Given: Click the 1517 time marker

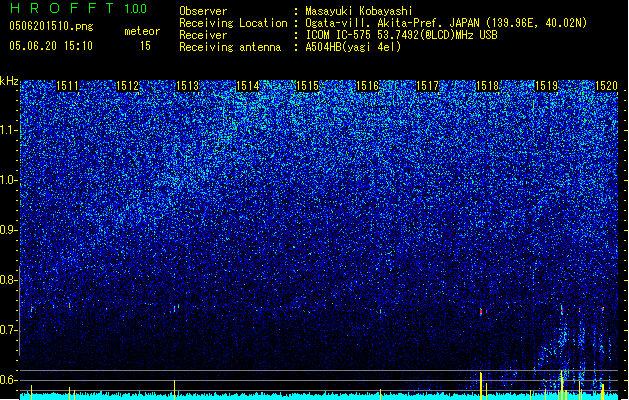Looking at the screenshot, I should 428,86.
